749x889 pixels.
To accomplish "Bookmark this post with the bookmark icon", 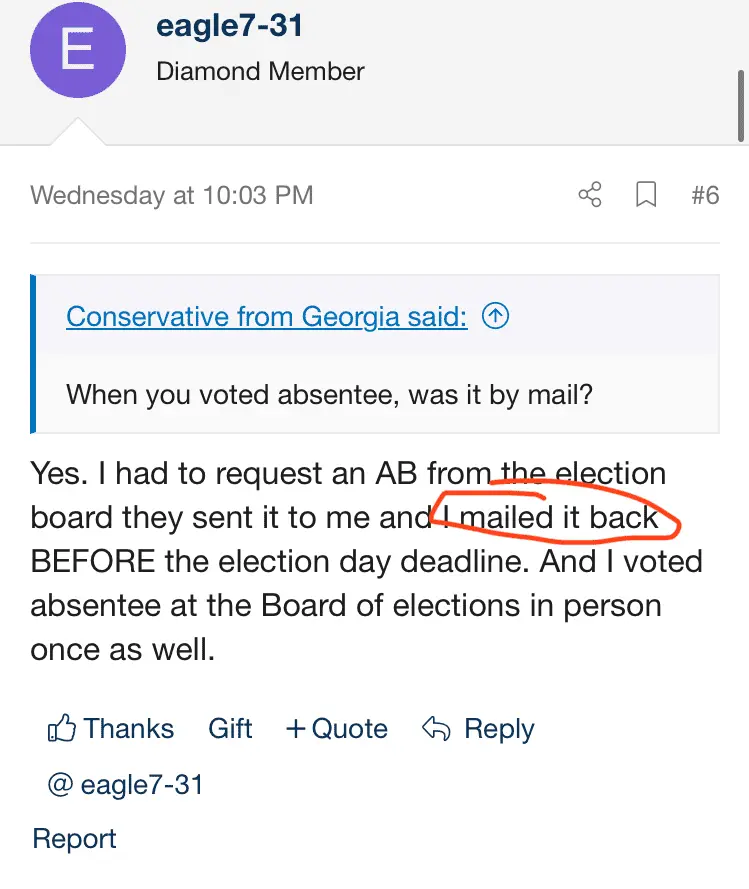I will point(646,195).
